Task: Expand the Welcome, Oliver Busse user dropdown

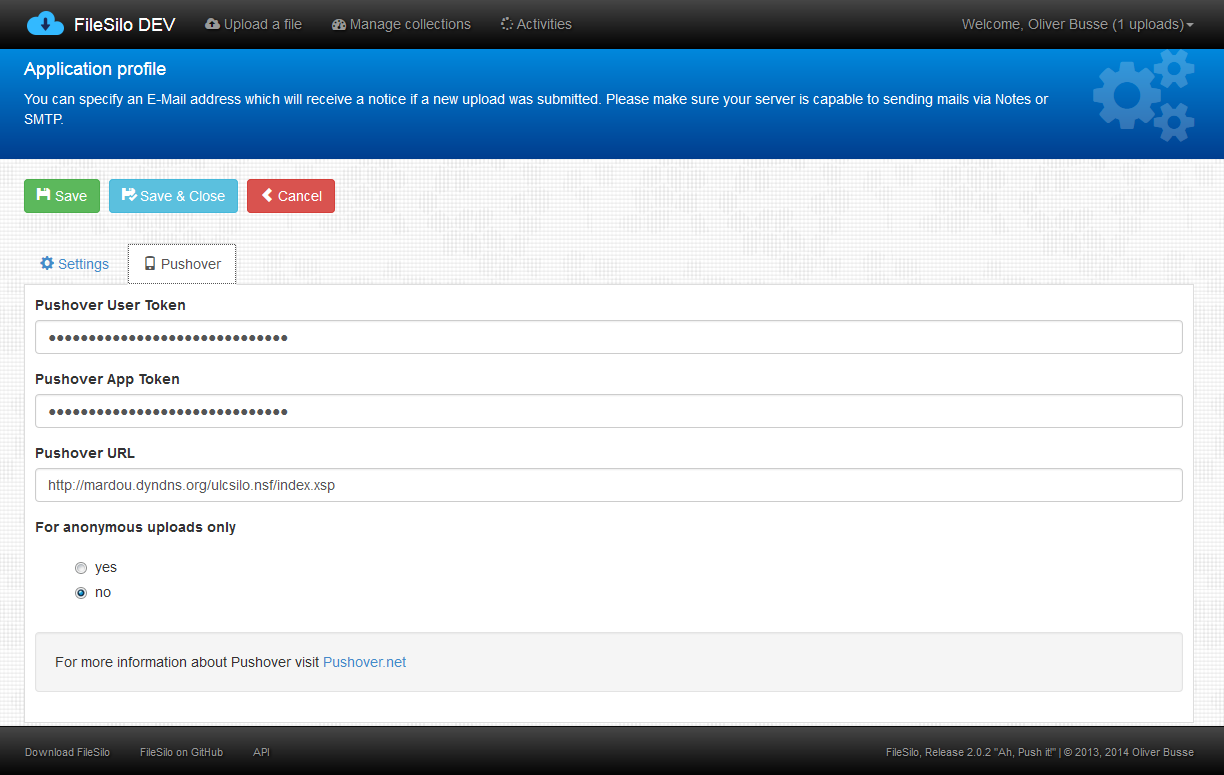Action: coord(1077,24)
